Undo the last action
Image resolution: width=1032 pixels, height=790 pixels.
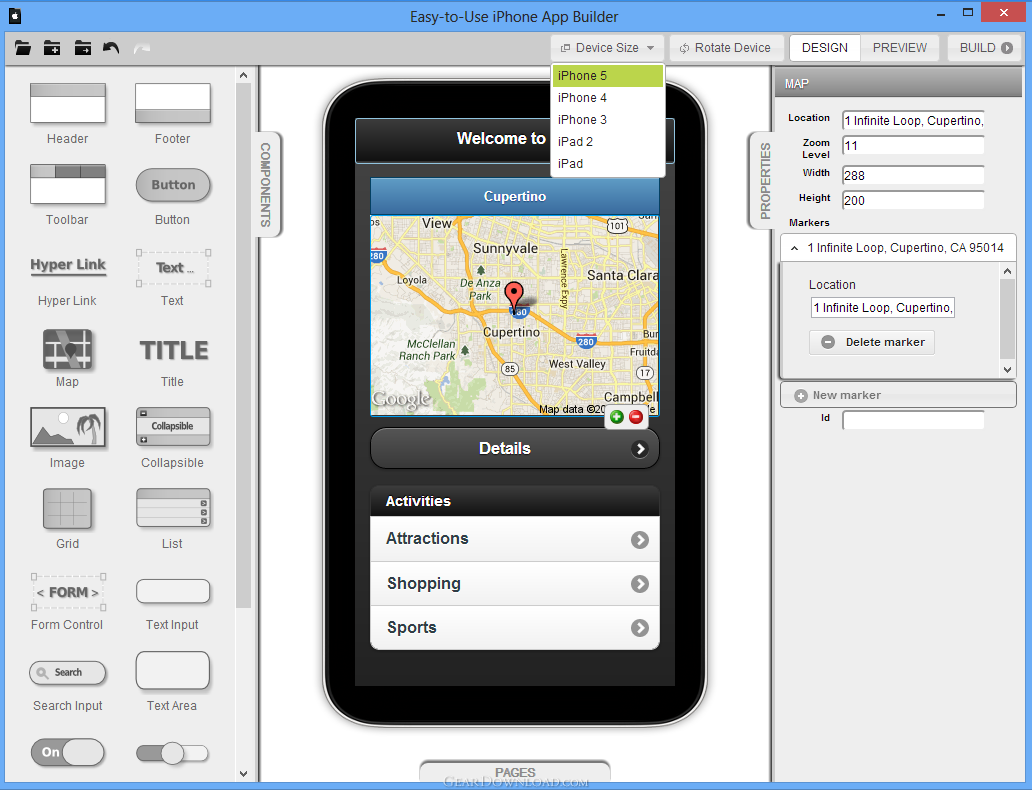tap(111, 48)
